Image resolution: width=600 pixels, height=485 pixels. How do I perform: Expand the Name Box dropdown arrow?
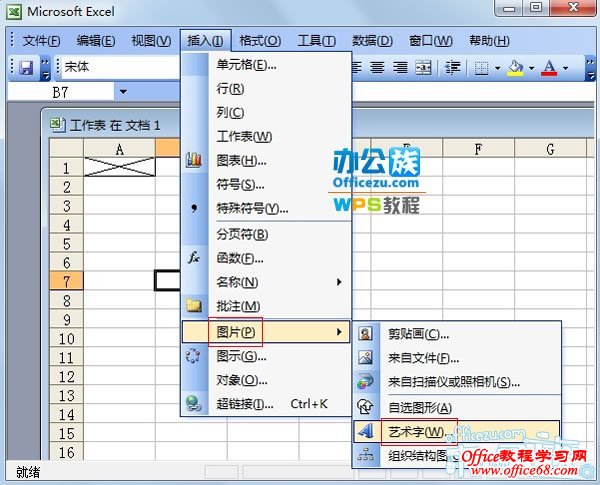coord(123,92)
